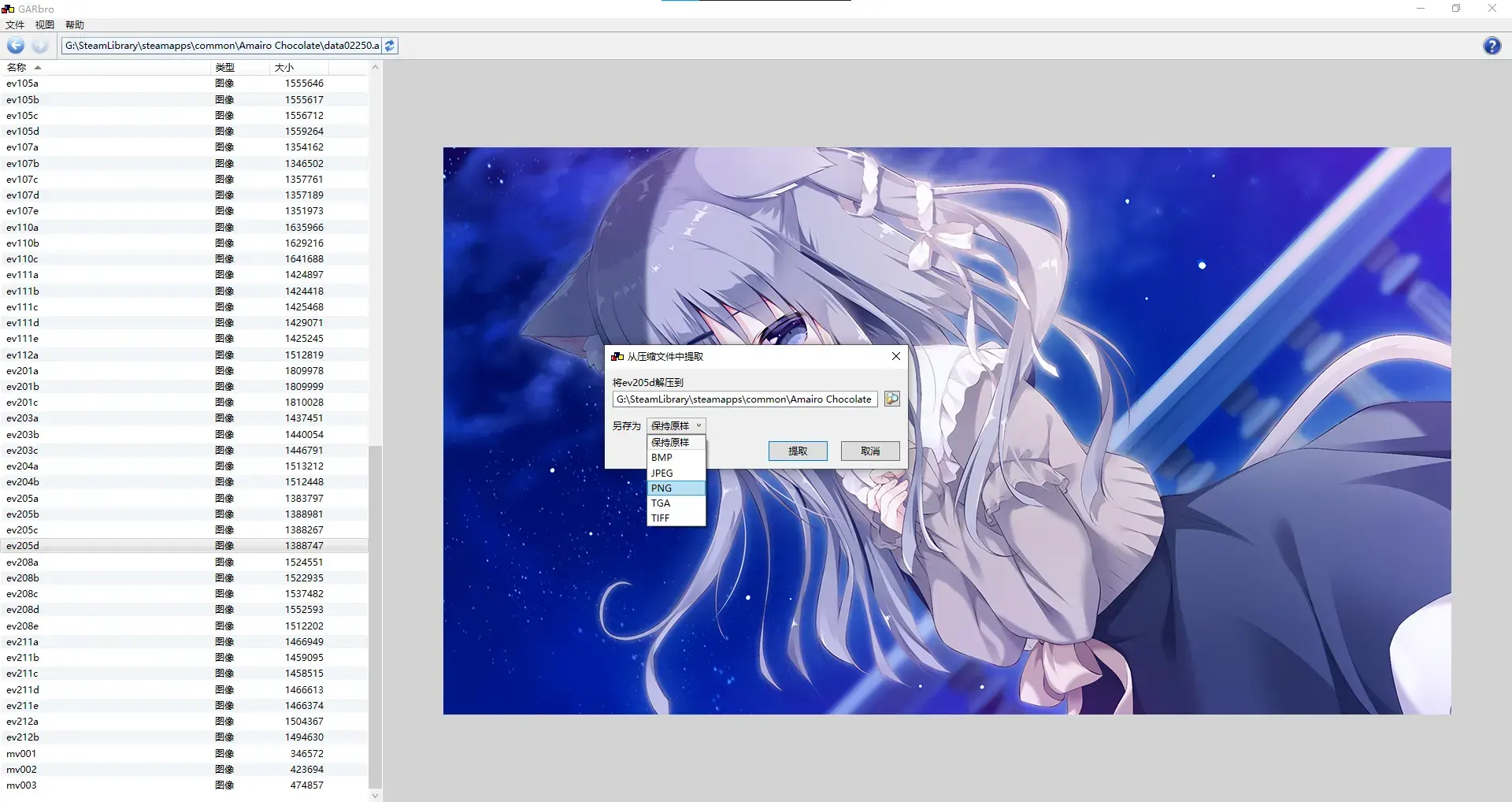Viewport: 1512px width, 802px height.
Task: Close the extract dialog
Action: [895, 356]
